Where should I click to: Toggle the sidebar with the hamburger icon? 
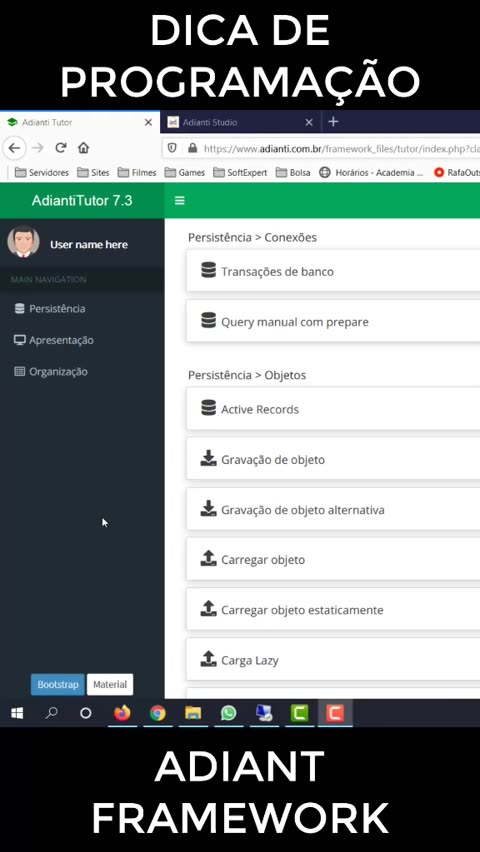tap(179, 201)
